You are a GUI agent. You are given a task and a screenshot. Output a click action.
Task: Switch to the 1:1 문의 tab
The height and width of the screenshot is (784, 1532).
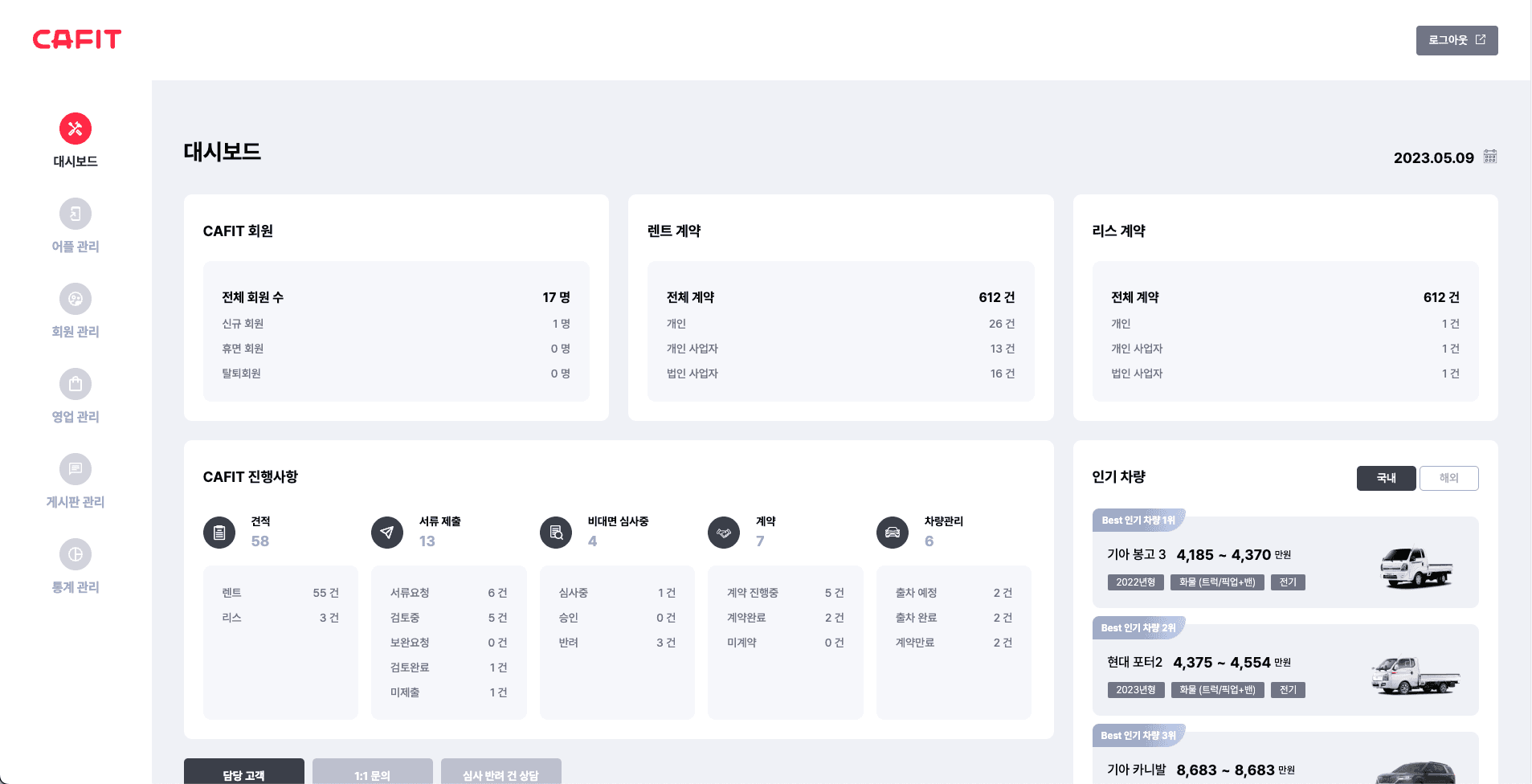point(371,774)
